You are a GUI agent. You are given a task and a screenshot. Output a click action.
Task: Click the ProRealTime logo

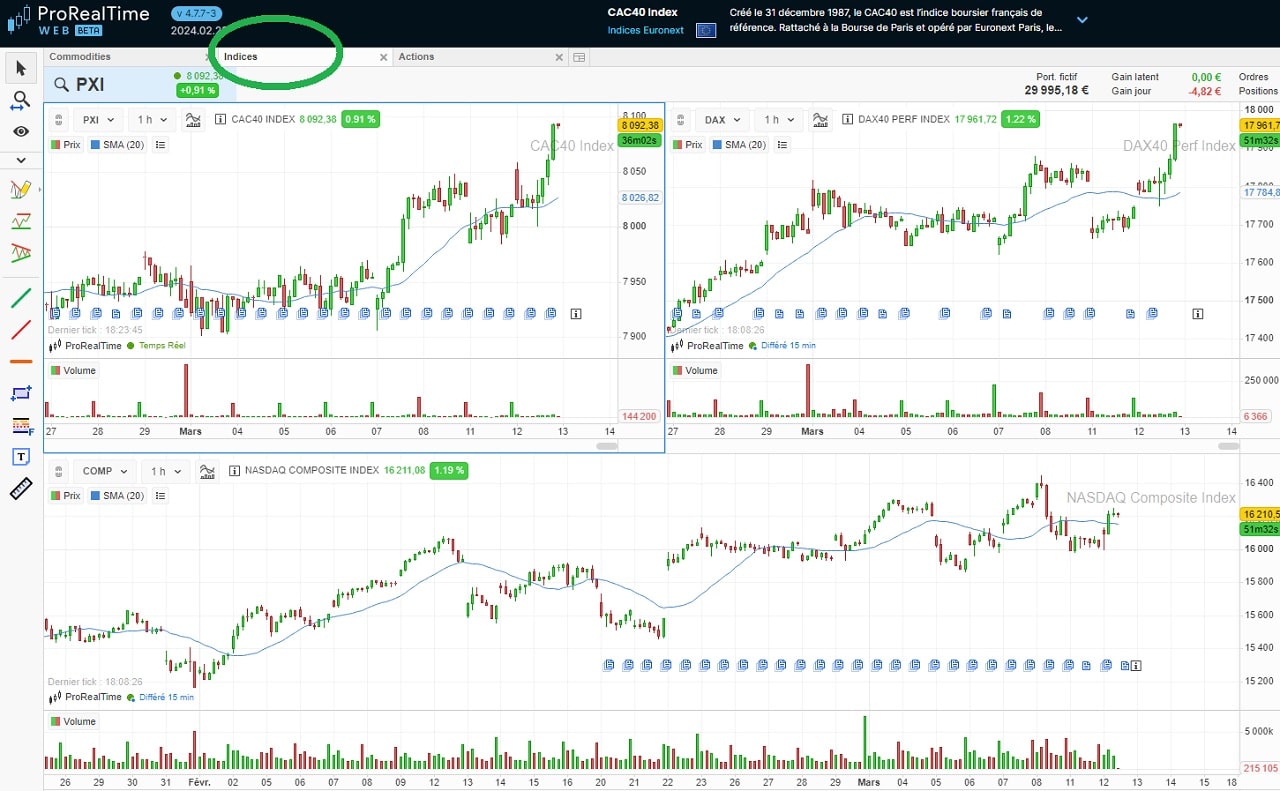point(78,19)
